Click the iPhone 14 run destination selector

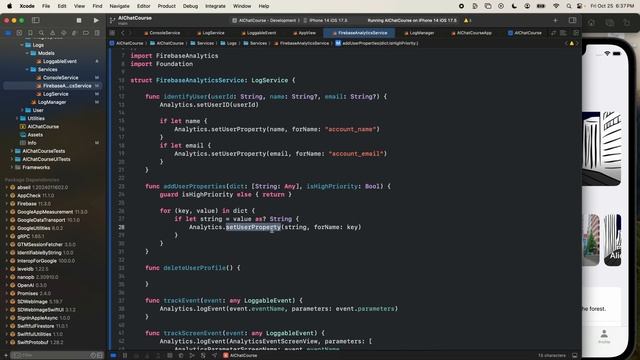tap(325, 20)
